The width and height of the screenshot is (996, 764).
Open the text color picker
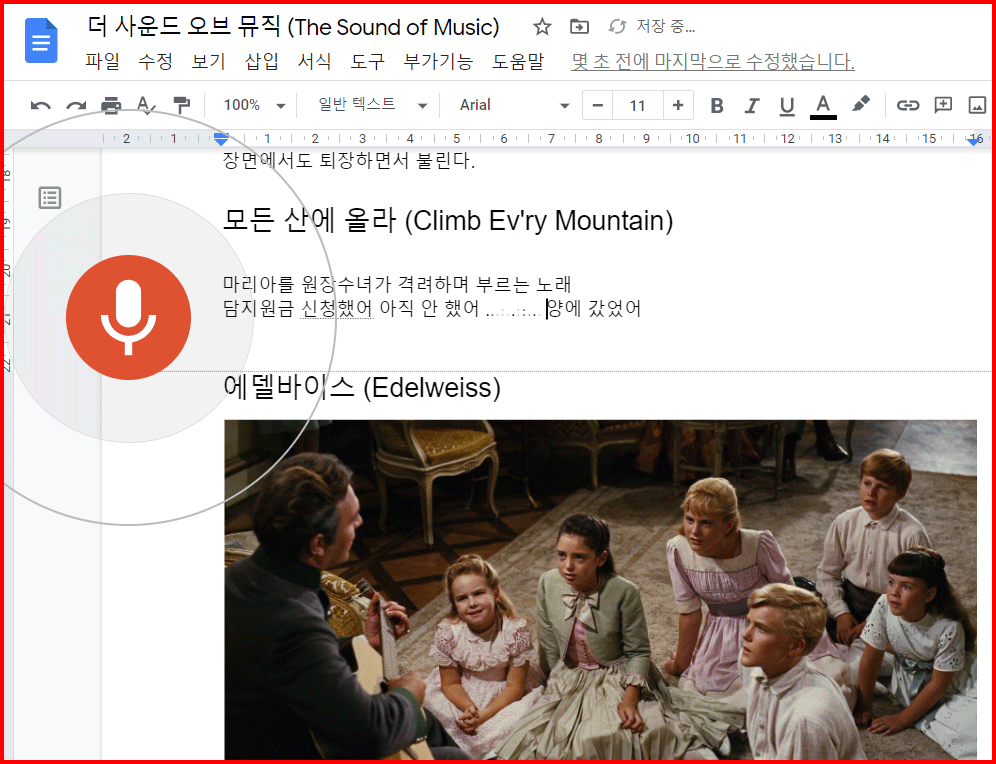[823, 106]
